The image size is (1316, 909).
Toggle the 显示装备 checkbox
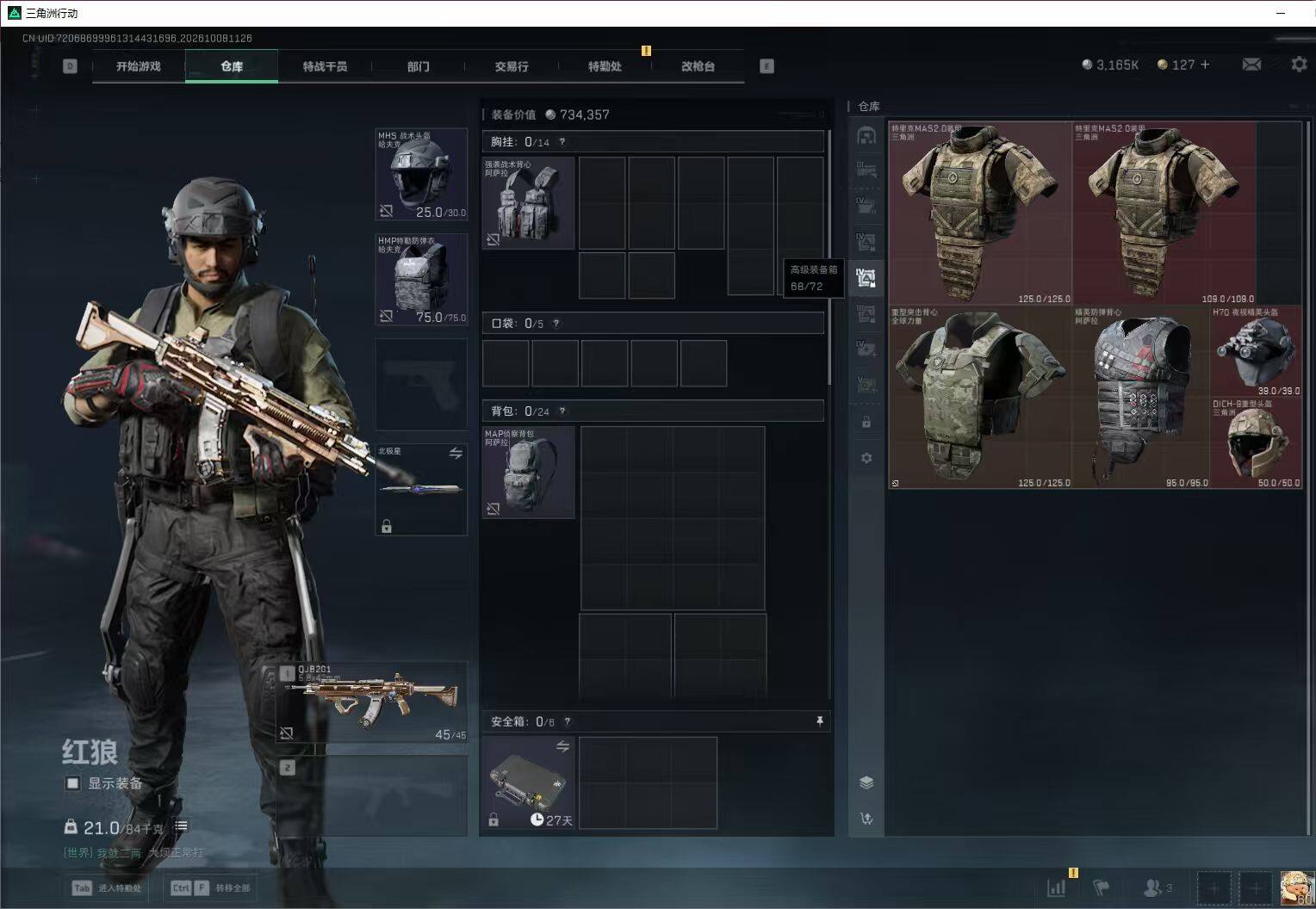[73, 783]
